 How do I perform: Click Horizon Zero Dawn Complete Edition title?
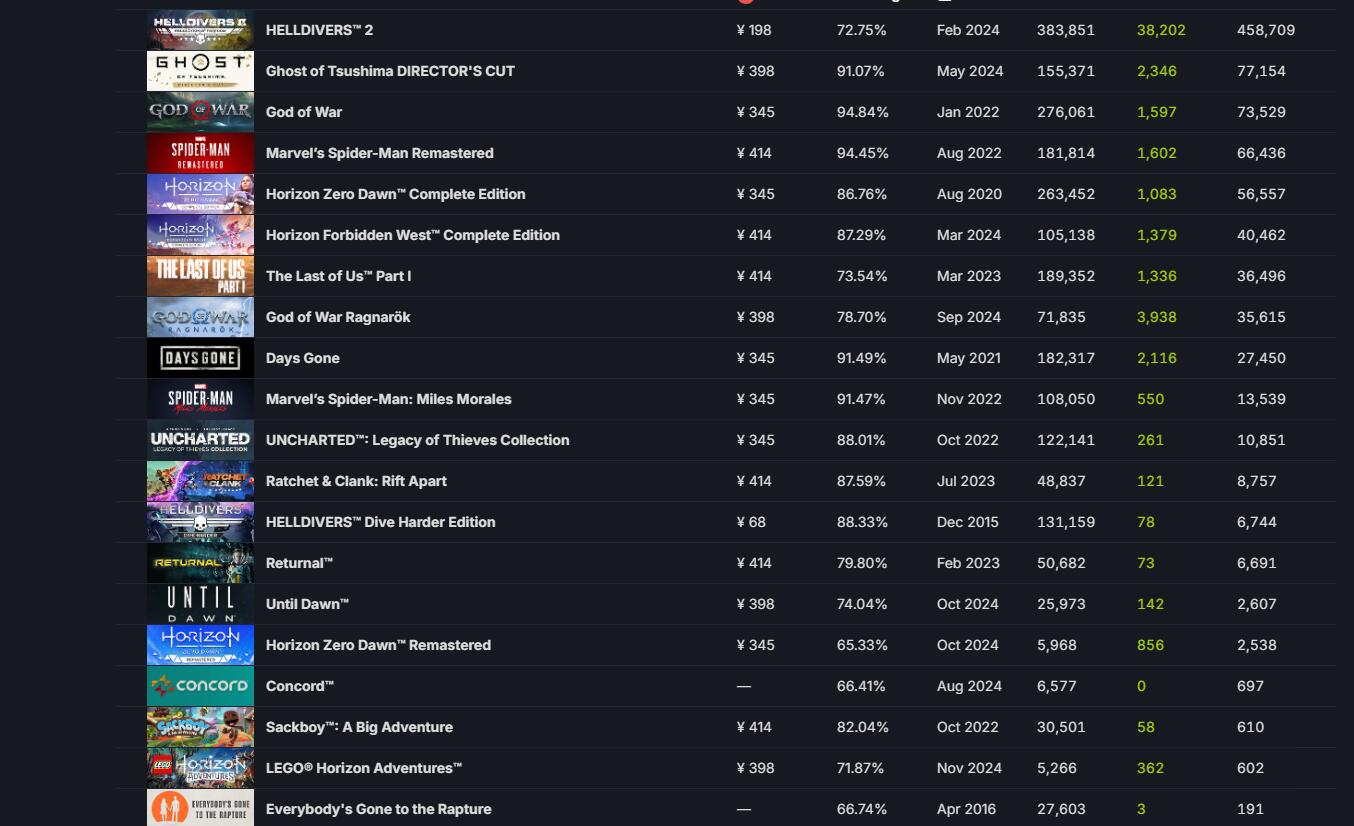coord(395,194)
